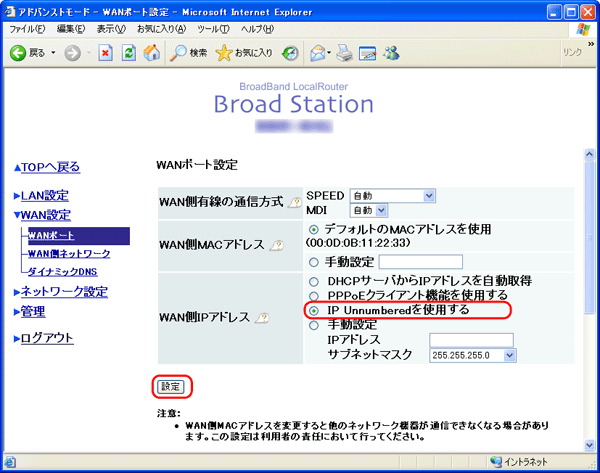Select IP Unnumberedを使用する radio
This screenshot has width=600, height=473.
pos(313,310)
